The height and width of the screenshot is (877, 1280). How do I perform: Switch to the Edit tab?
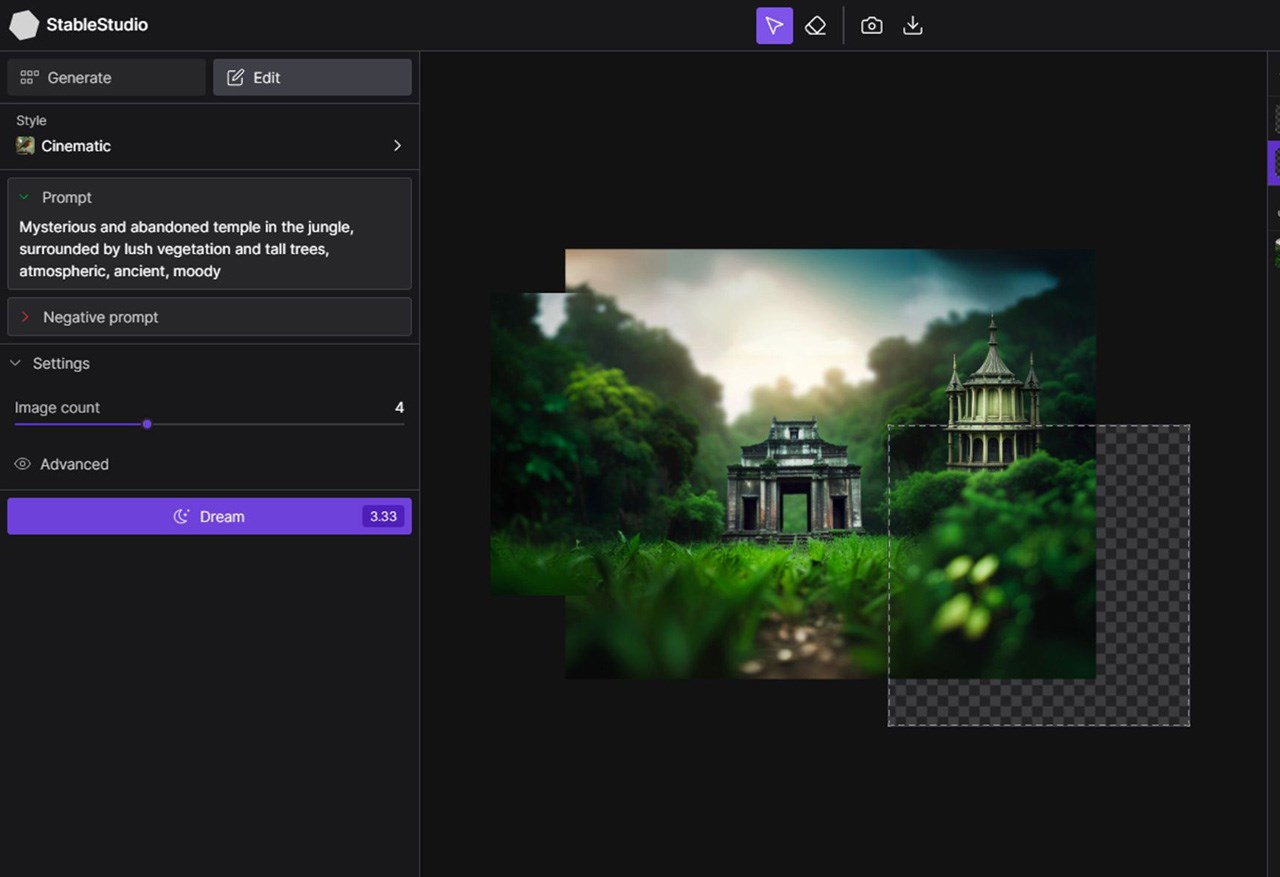[x=312, y=78]
